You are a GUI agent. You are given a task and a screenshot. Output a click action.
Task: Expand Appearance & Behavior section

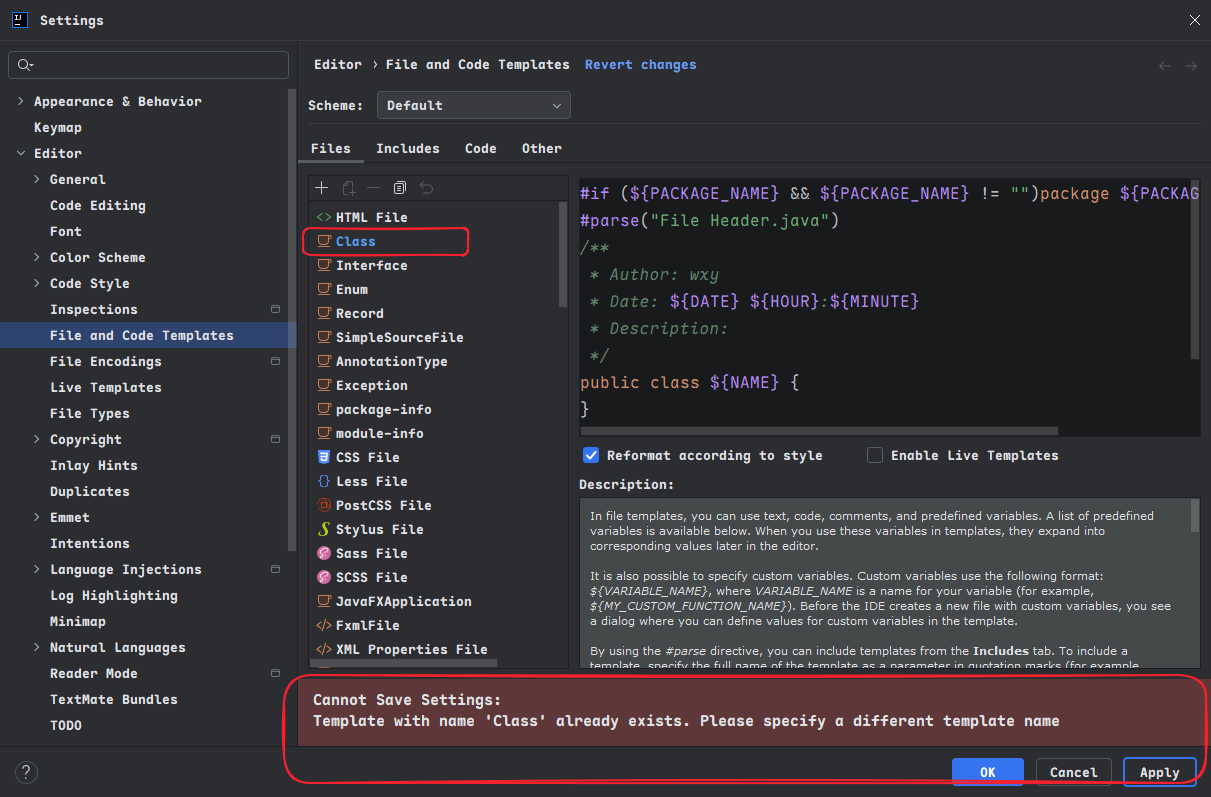[21, 101]
